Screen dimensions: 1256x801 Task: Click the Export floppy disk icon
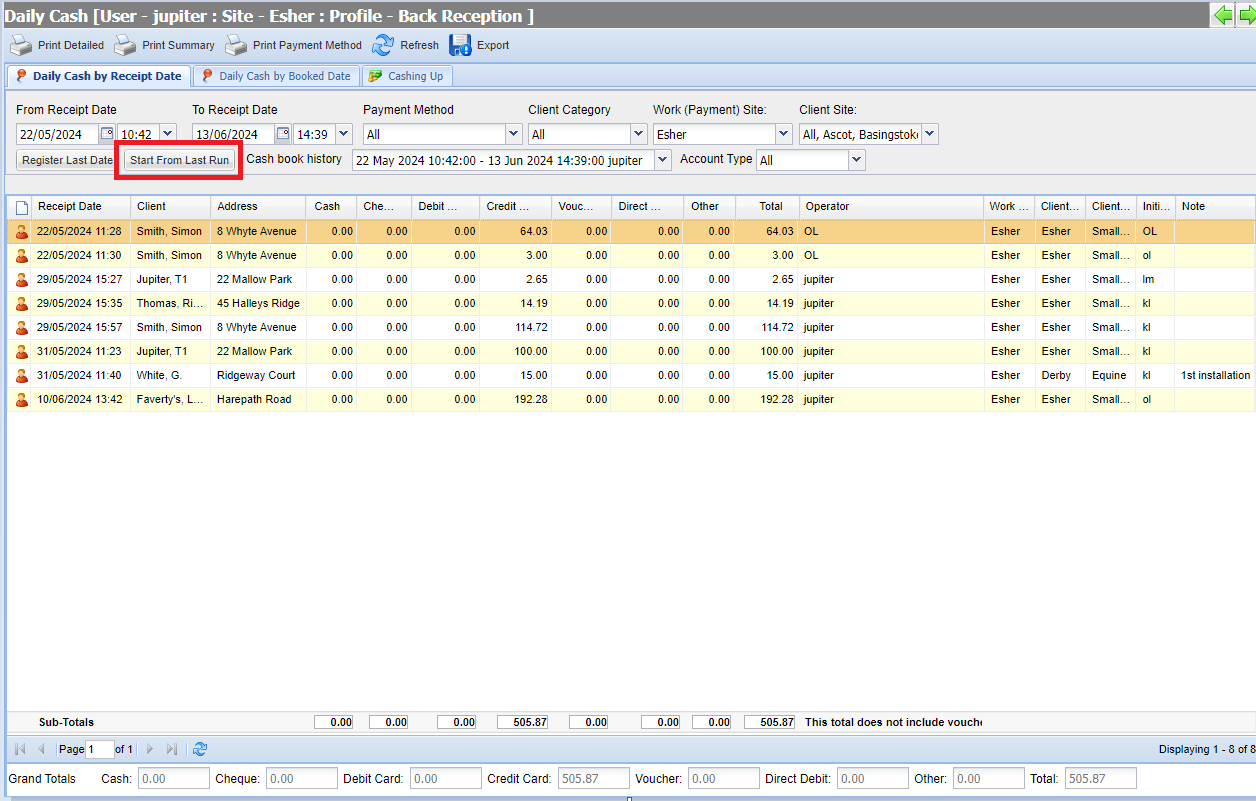(x=460, y=45)
